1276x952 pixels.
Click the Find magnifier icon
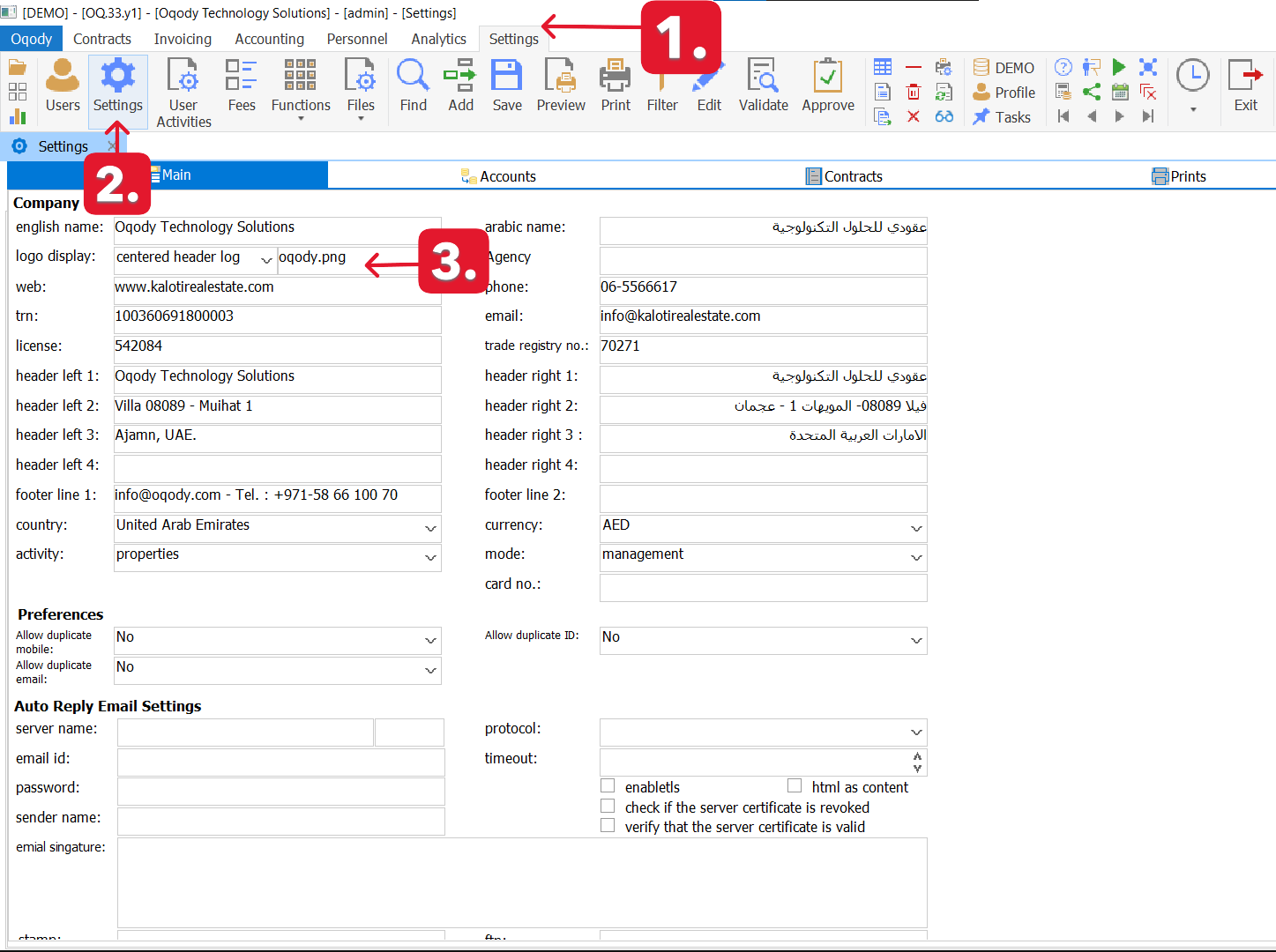click(413, 86)
